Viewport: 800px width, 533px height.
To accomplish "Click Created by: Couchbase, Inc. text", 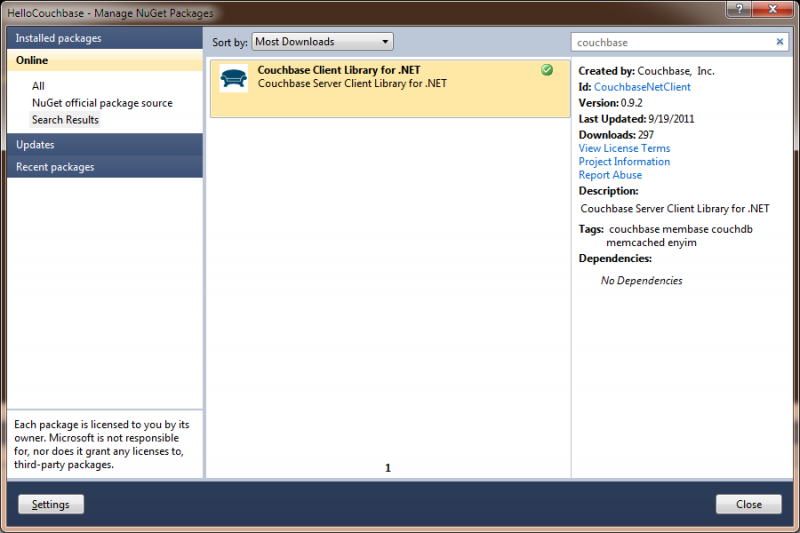I will pyautogui.click(x=646, y=71).
